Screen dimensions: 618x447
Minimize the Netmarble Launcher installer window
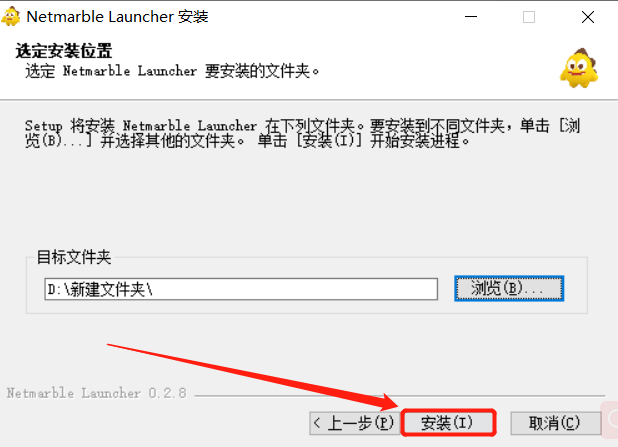tap(471, 17)
